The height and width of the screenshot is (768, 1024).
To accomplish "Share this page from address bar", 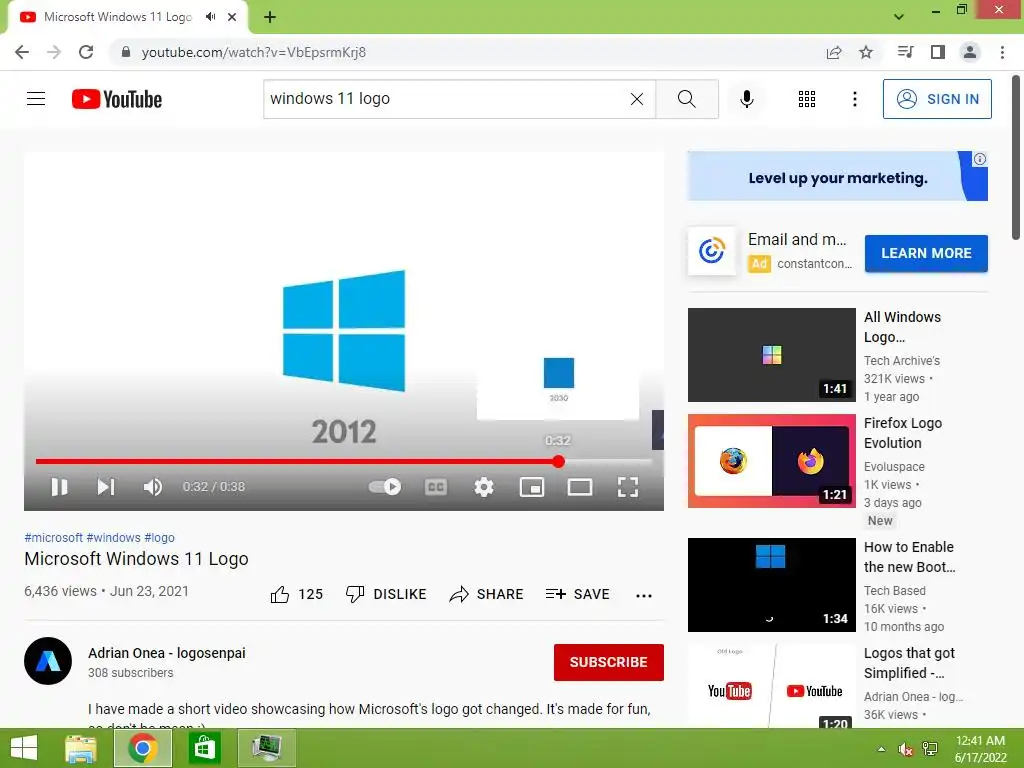I will pos(834,52).
